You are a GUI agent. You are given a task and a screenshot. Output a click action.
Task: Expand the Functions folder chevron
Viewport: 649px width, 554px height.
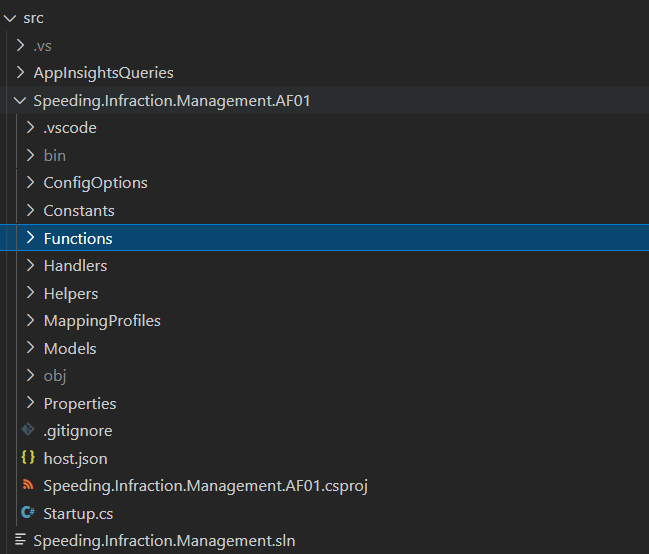coord(31,238)
